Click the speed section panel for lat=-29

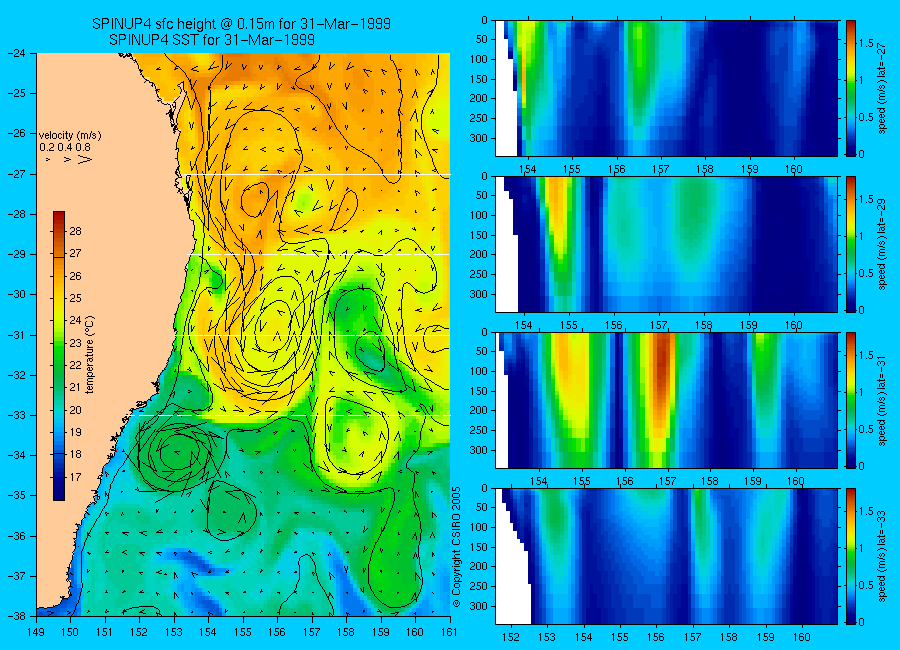(x=666, y=245)
